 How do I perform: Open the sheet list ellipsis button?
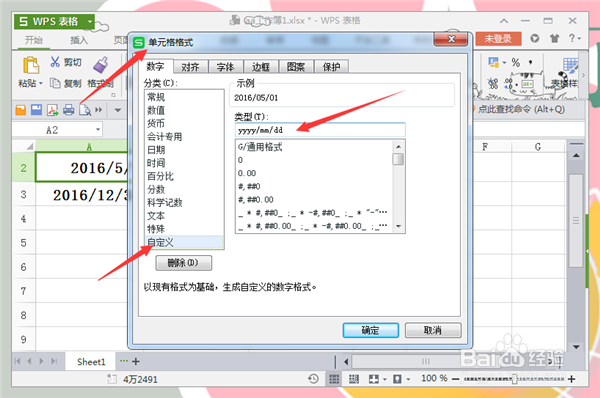[124, 360]
